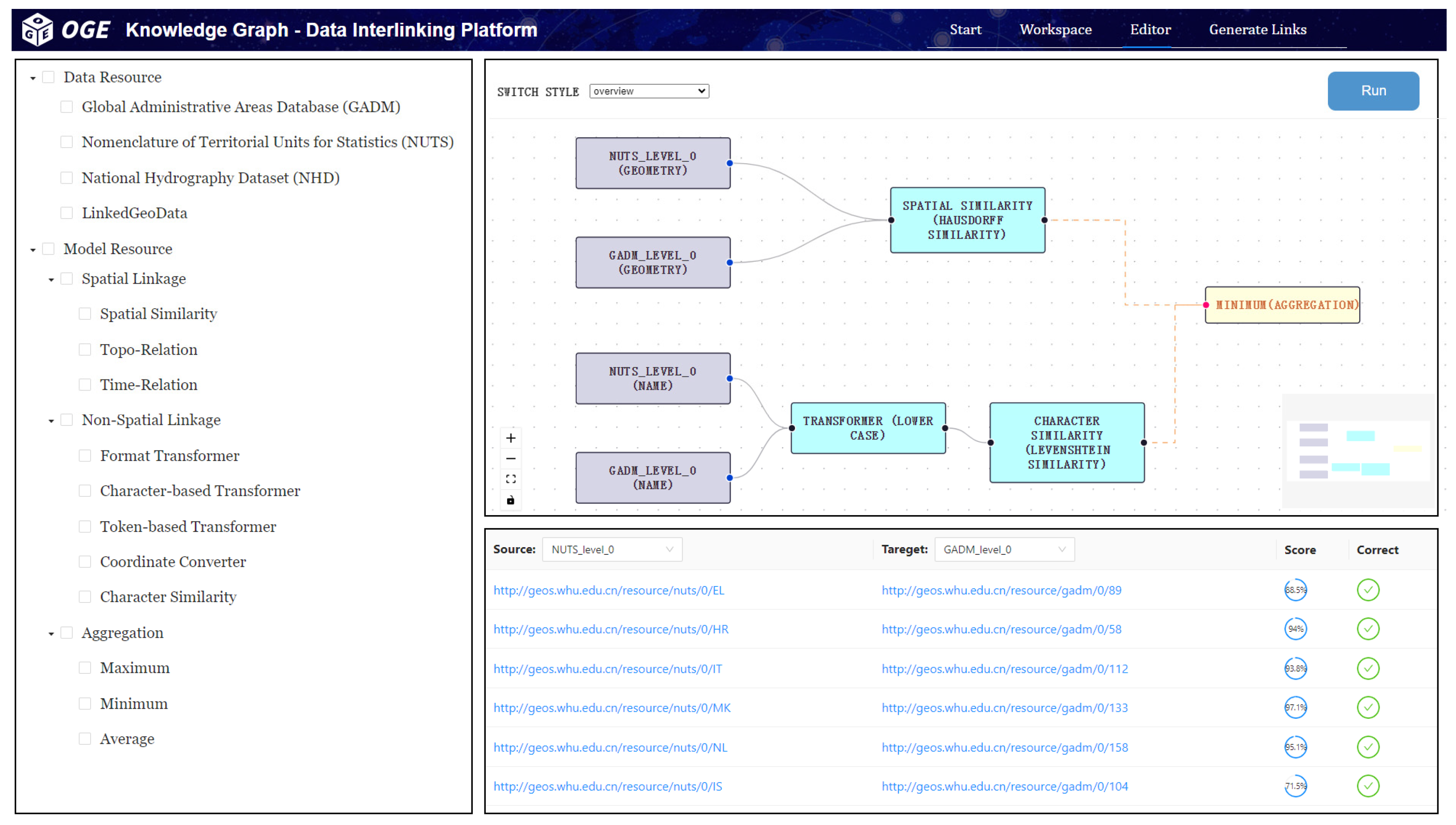Click the OGE cube logo

point(37,29)
